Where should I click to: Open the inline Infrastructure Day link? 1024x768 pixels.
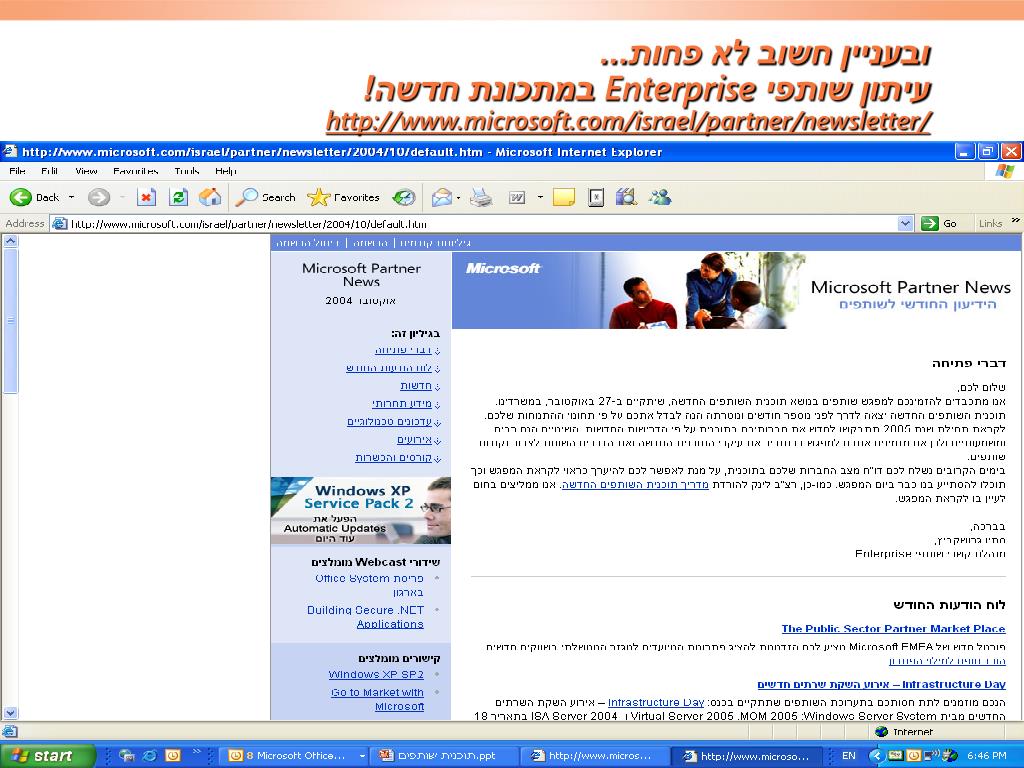click(x=656, y=703)
